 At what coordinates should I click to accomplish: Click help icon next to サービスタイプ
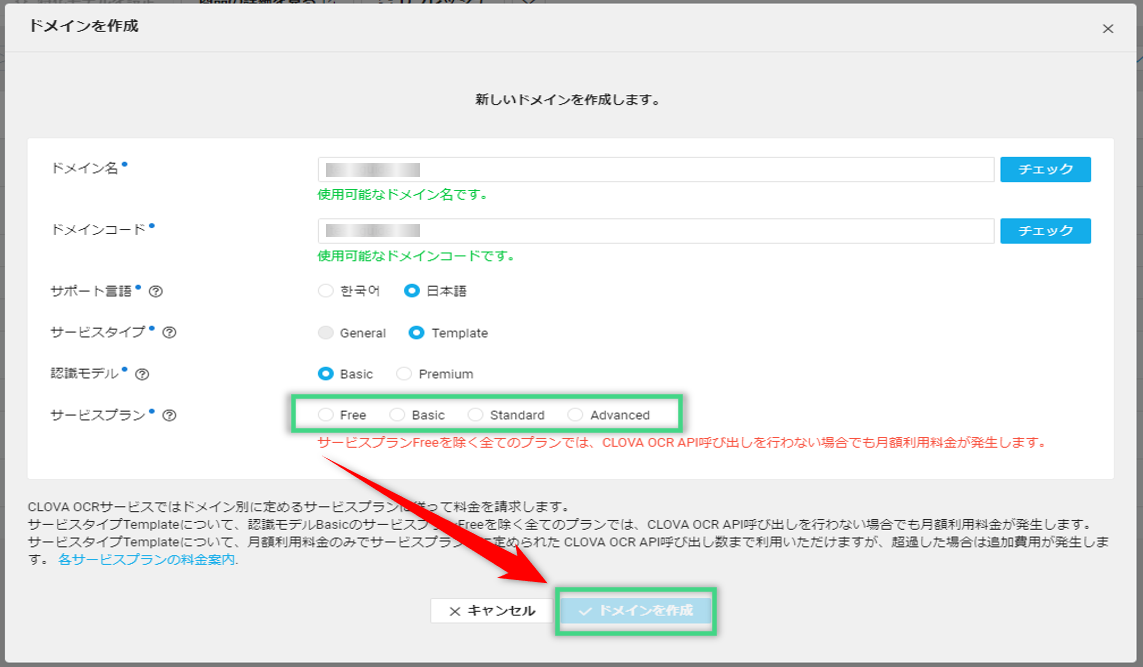169,333
